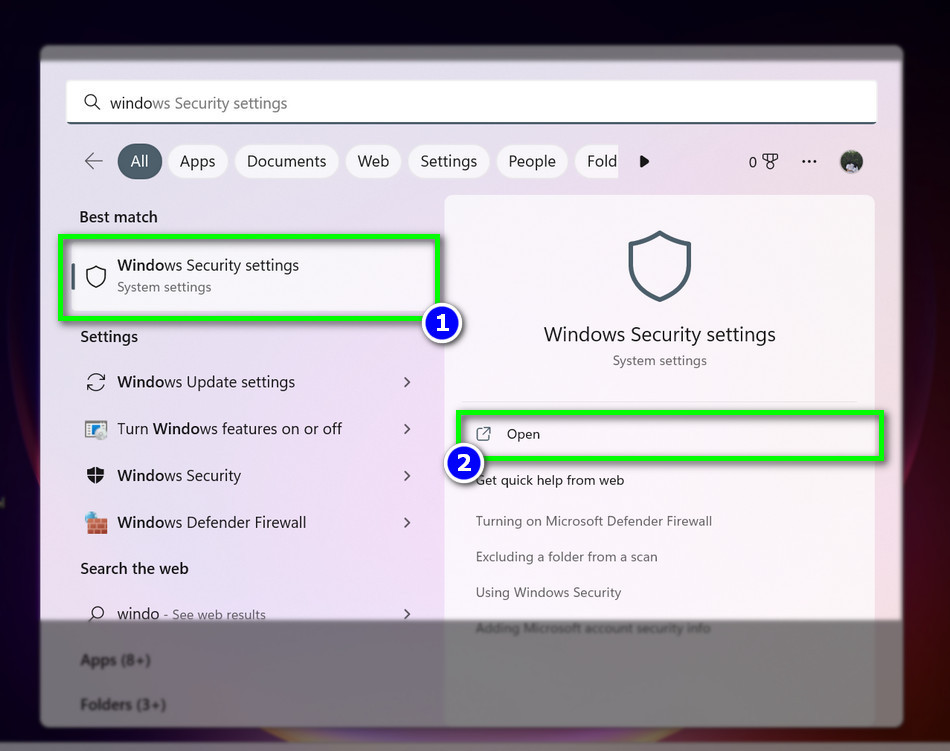This screenshot has height=751, width=950.
Task: Click the 'windo - See web results' text
Action: click(191, 614)
